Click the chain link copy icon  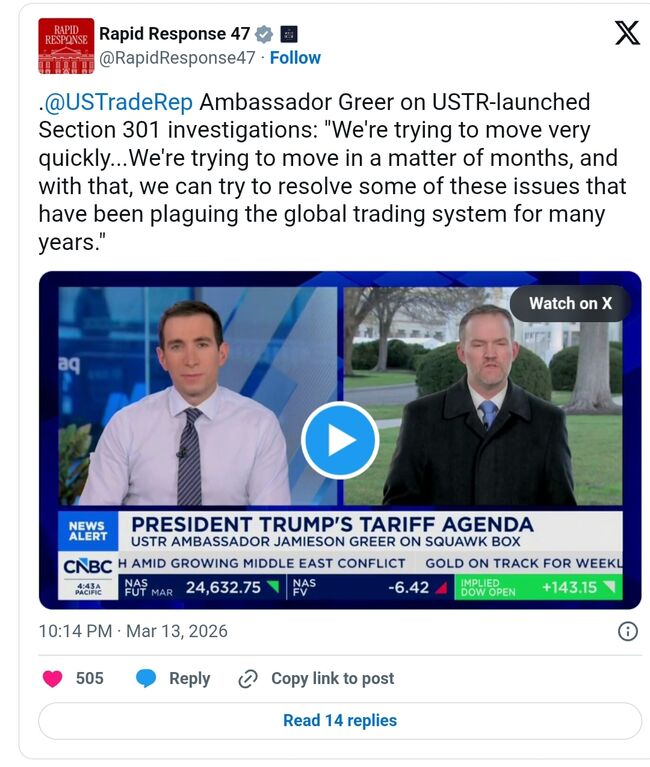click(248, 679)
